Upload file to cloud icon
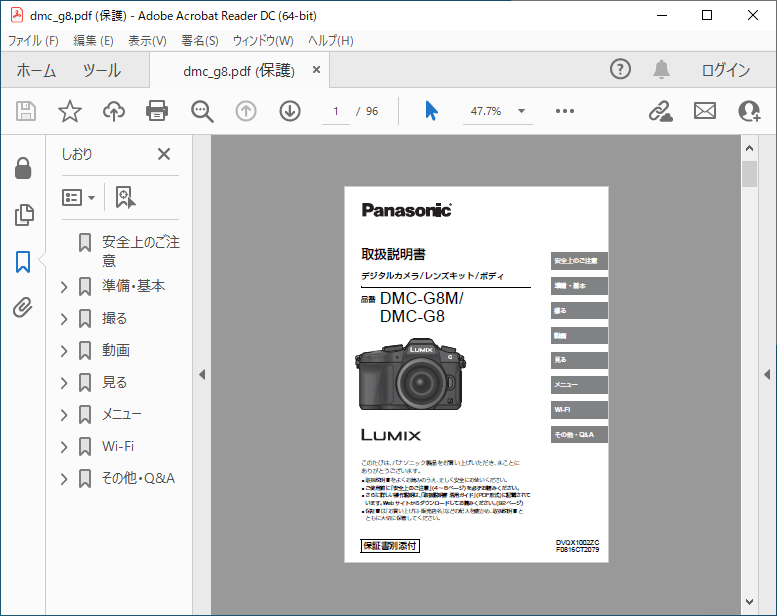This screenshot has height=616, width=777. [114, 111]
